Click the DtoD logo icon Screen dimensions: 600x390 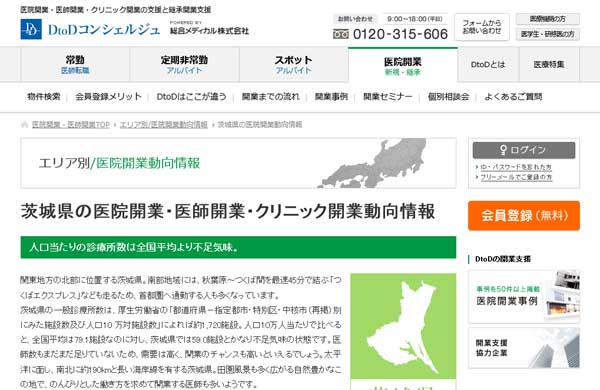coord(31,29)
